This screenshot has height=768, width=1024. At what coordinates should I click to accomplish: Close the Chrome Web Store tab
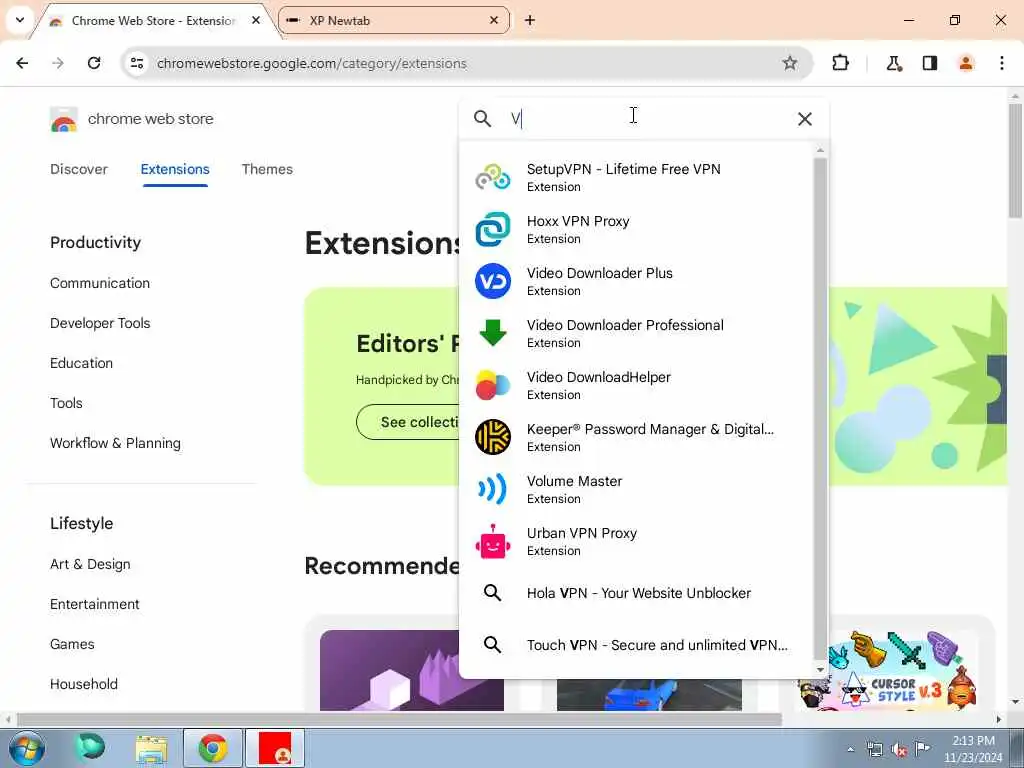(256, 20)
